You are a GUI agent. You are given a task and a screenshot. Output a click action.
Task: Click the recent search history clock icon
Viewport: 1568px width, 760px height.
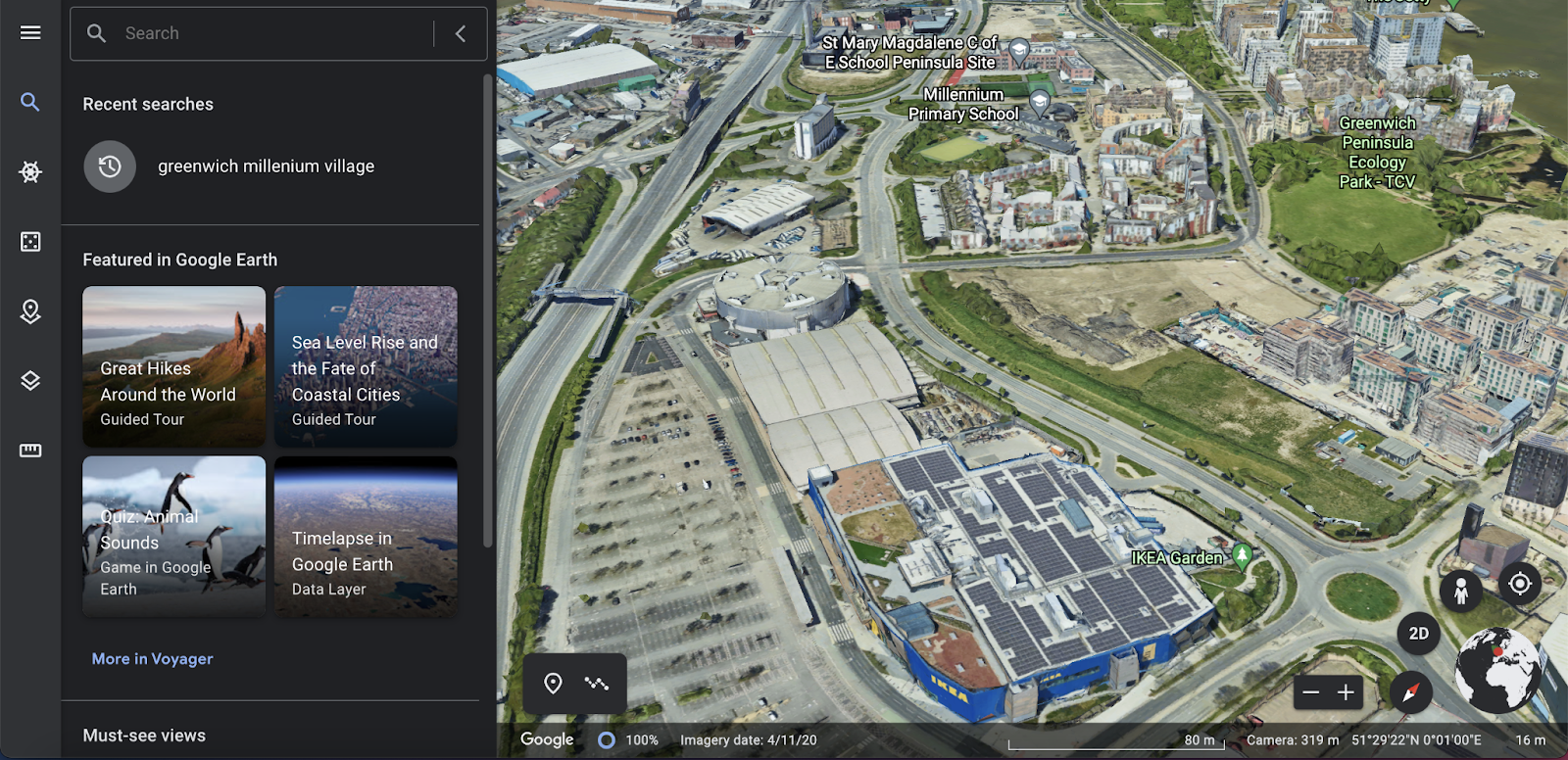point(110,166)
